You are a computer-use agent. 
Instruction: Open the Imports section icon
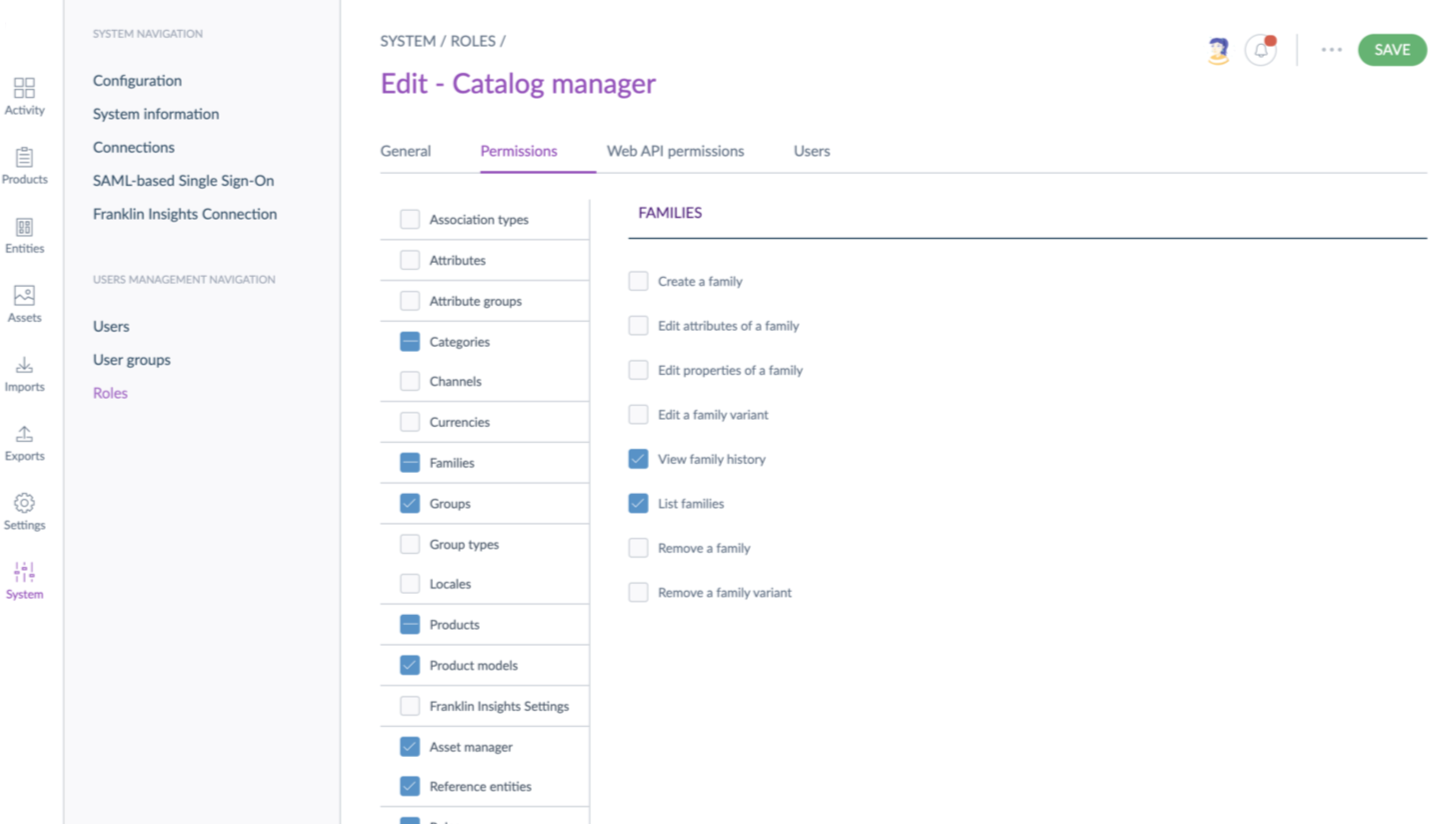(25, 366)
